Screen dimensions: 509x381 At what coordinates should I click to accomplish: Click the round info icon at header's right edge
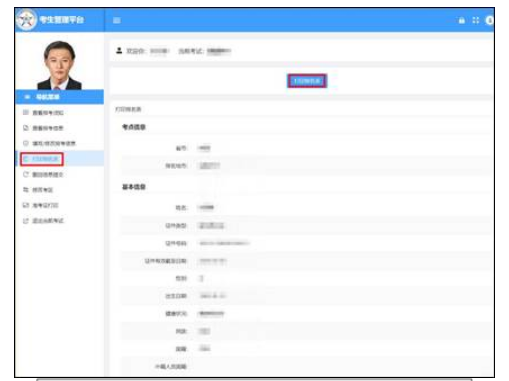[489, 20]
